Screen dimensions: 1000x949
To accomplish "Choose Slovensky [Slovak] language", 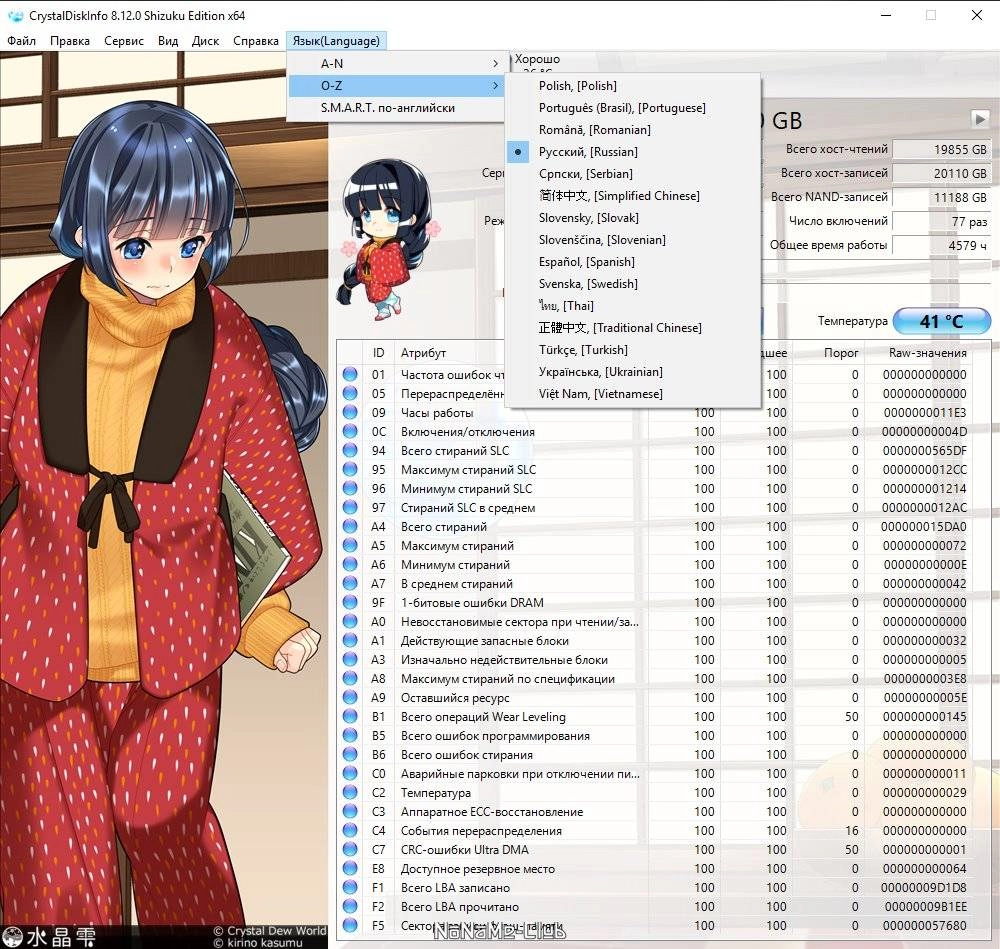I will pyautogui.click(x=633, y=217).
